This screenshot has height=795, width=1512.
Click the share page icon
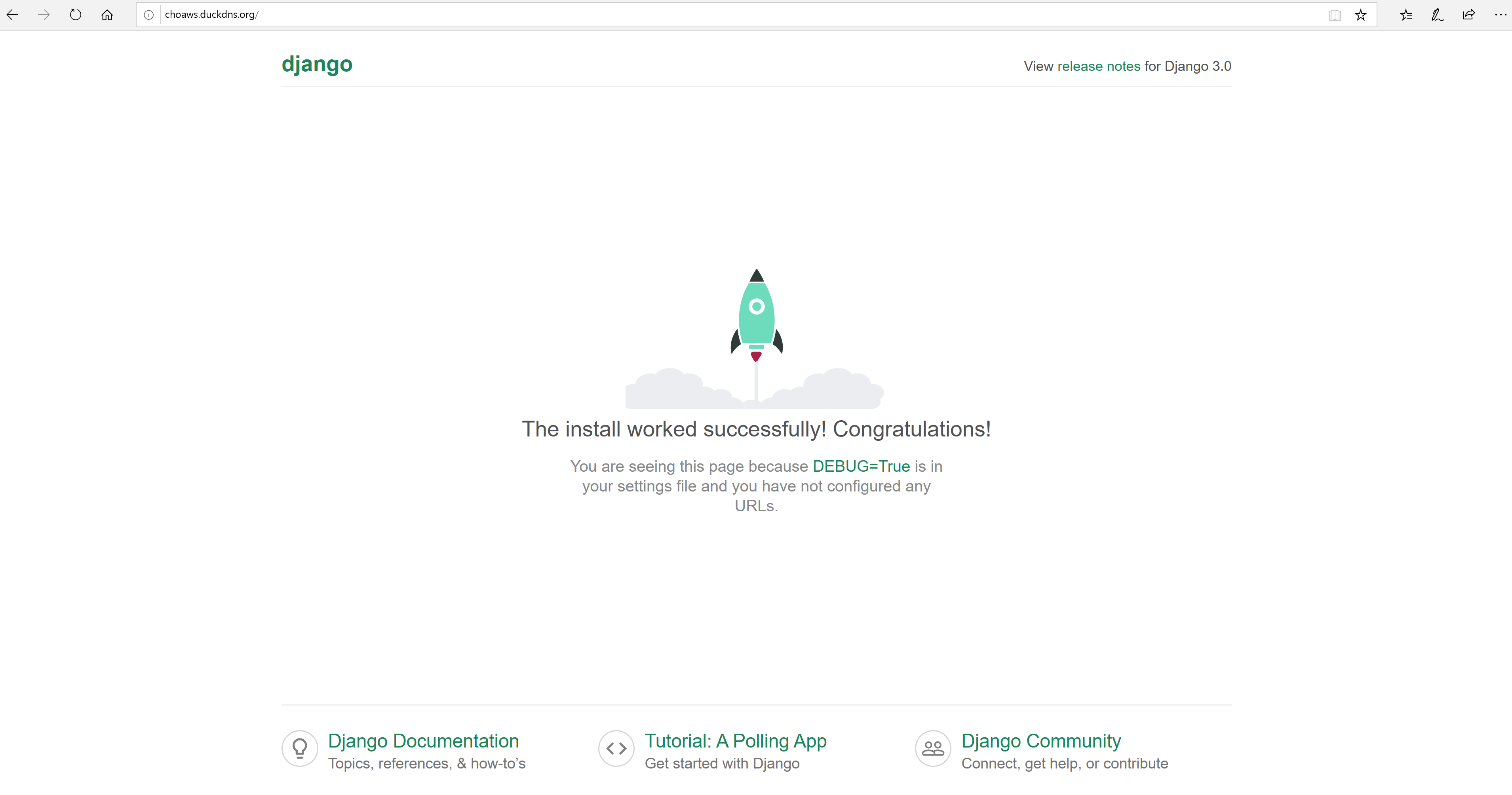tap(1468, 15)
